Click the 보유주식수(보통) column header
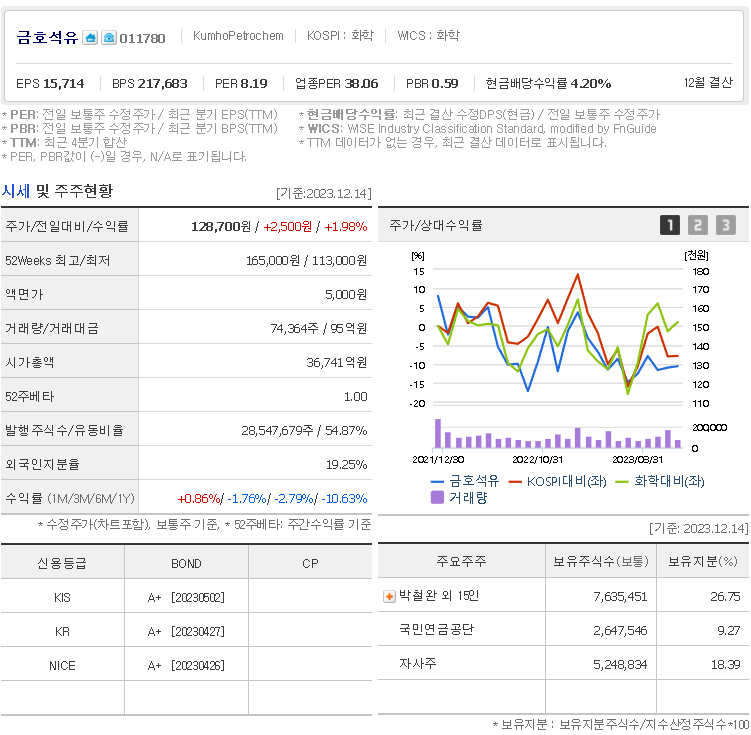751x735 pixels. click(x=601, y=561)
